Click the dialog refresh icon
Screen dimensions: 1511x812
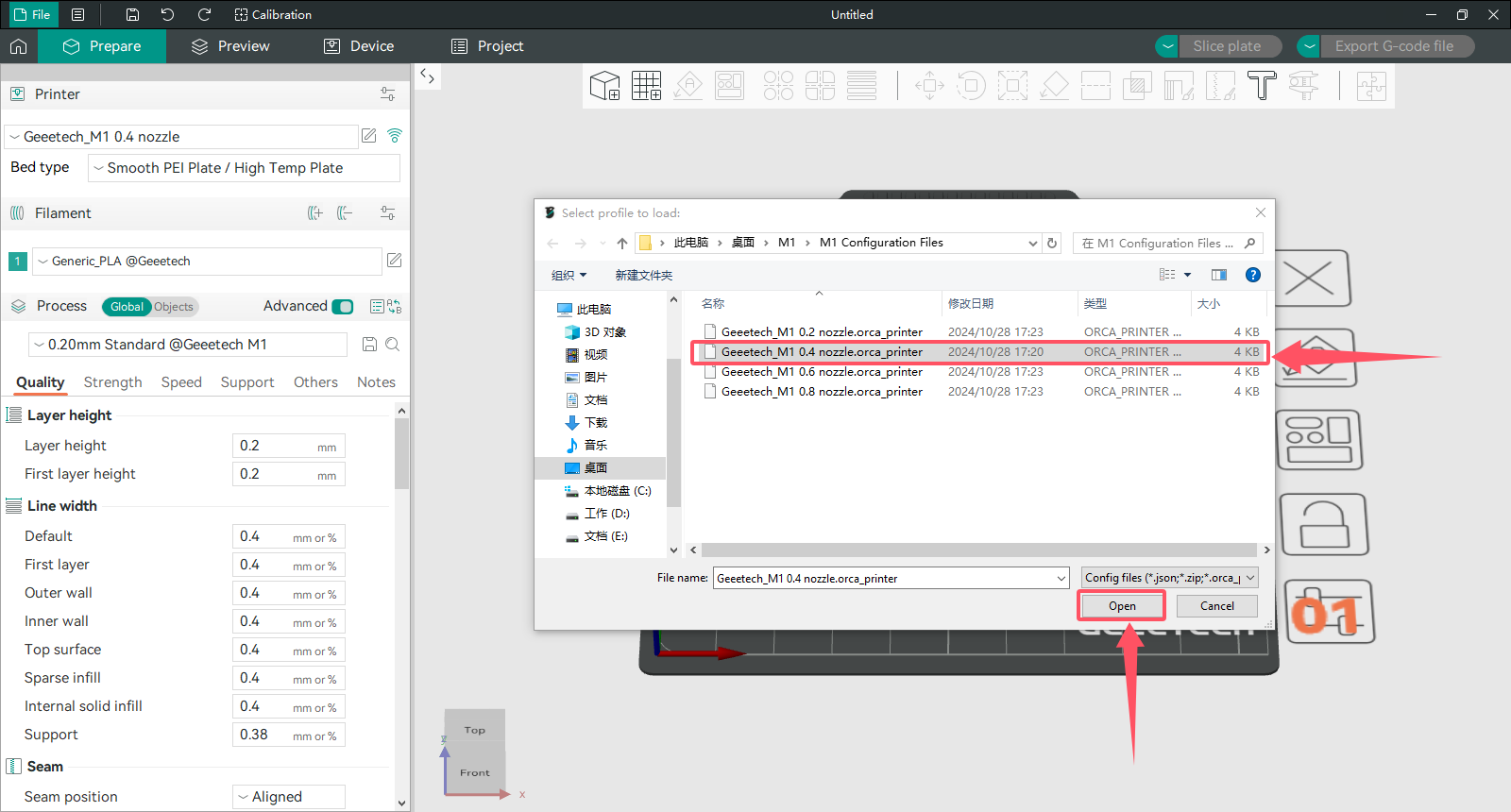click(x=1052, y=243)
